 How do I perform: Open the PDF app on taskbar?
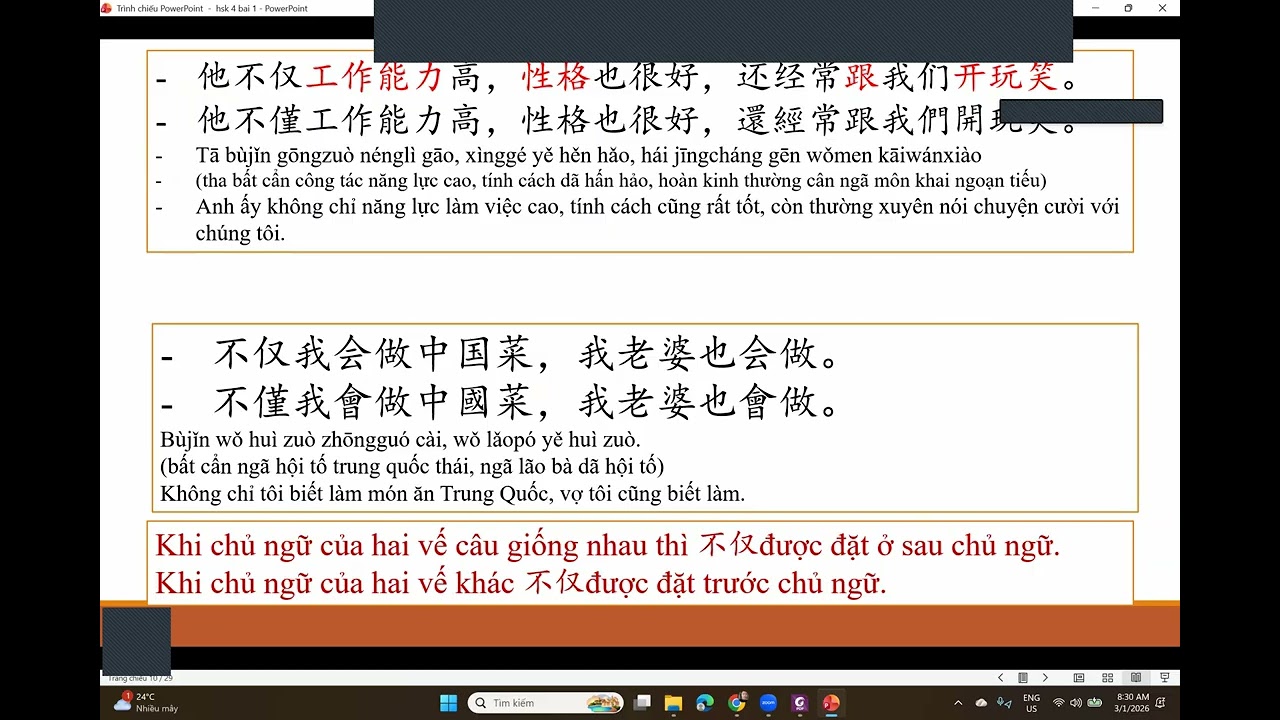pyautogui.click(x=799, y=703)
